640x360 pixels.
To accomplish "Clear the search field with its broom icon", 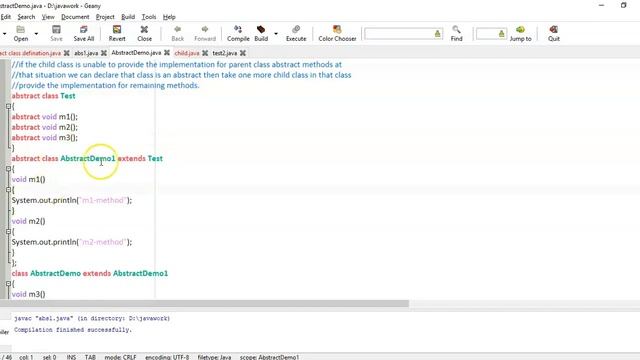I will coord(438,34).
